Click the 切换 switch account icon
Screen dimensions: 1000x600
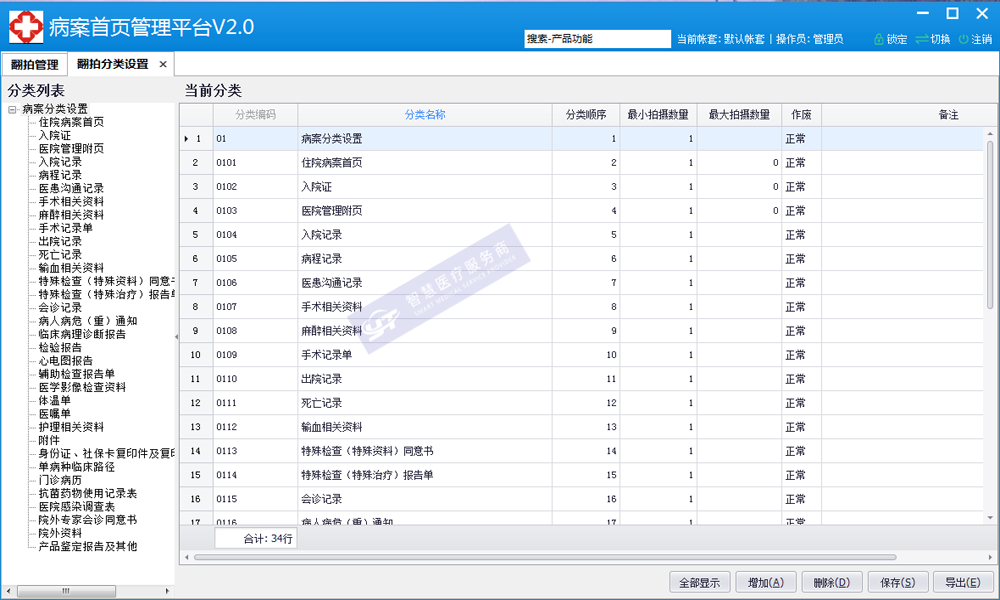(x=922, y=39)
